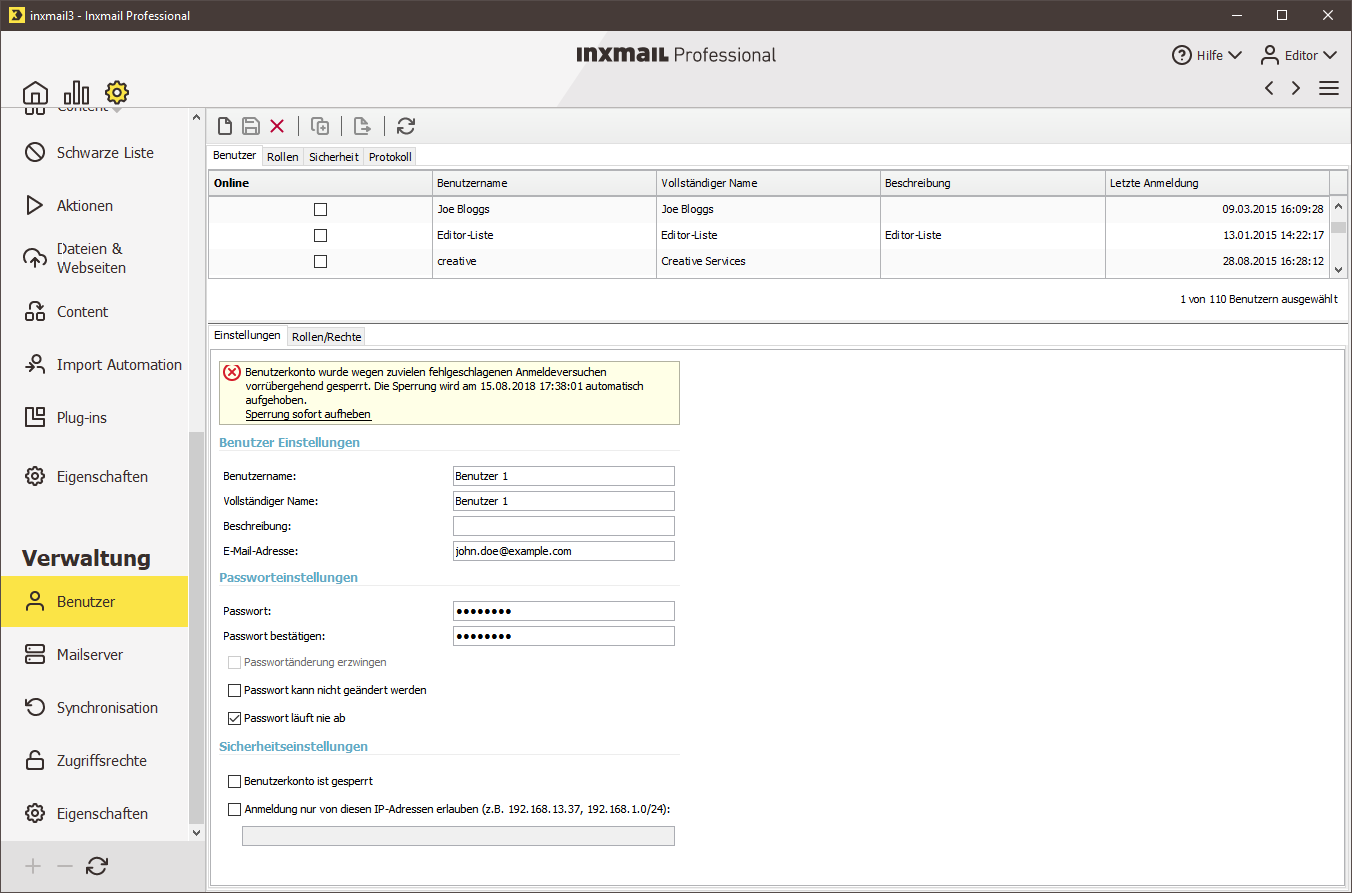Screen dimensions: 1352x893
Task: Open the Hilfe dropdown menu
Action: coord(1207,55)
